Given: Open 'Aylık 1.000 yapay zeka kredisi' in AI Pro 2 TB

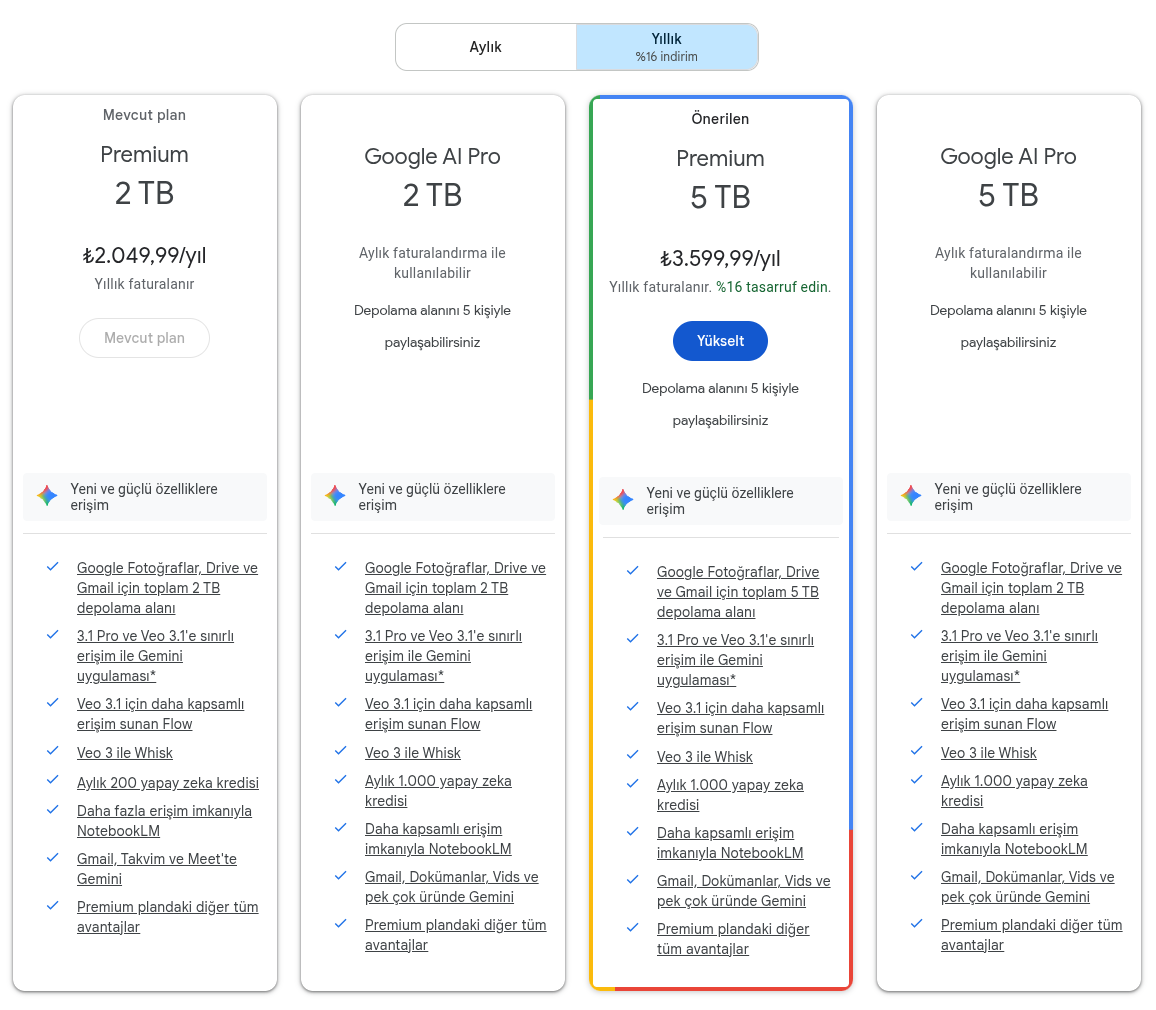Looking at the screenshot, I should [439, 790].
